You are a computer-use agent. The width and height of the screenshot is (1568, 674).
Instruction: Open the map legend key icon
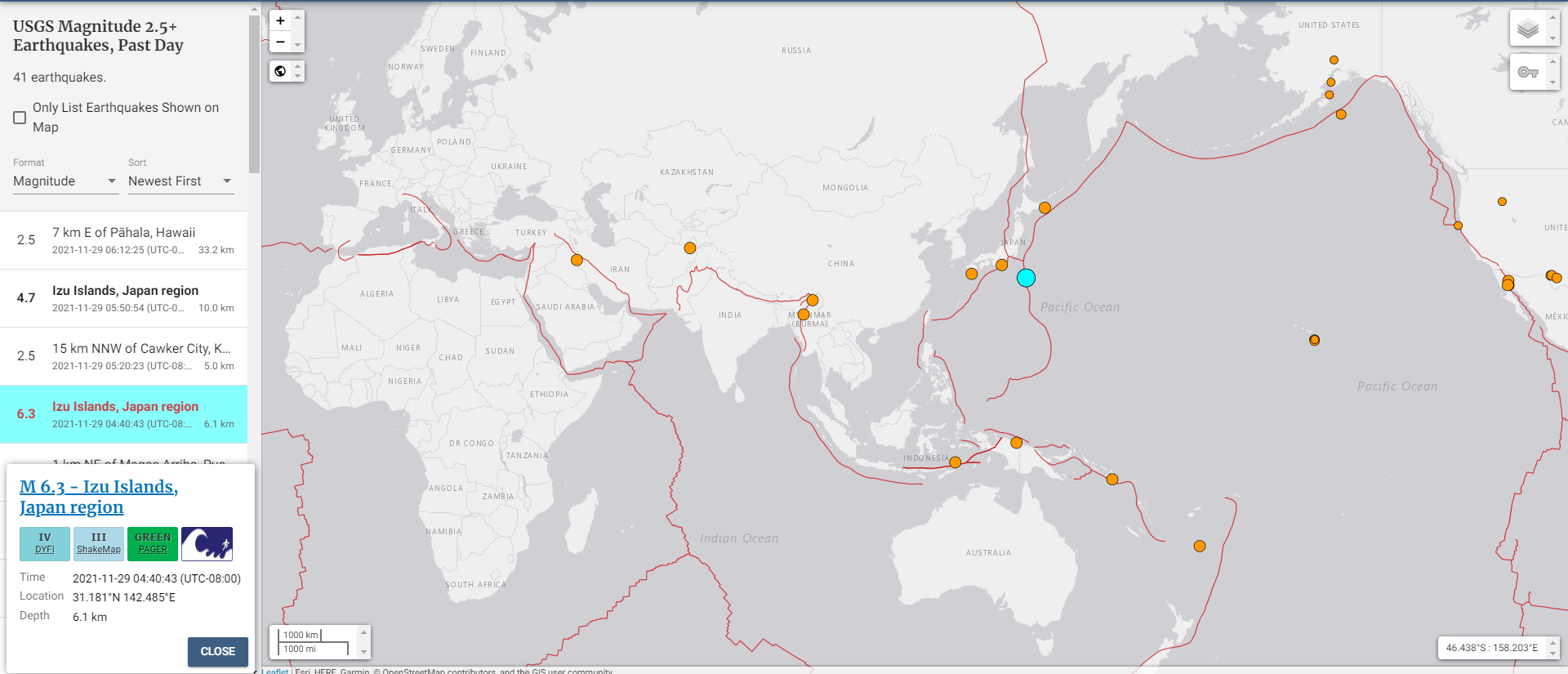[x=1528, y=73]
